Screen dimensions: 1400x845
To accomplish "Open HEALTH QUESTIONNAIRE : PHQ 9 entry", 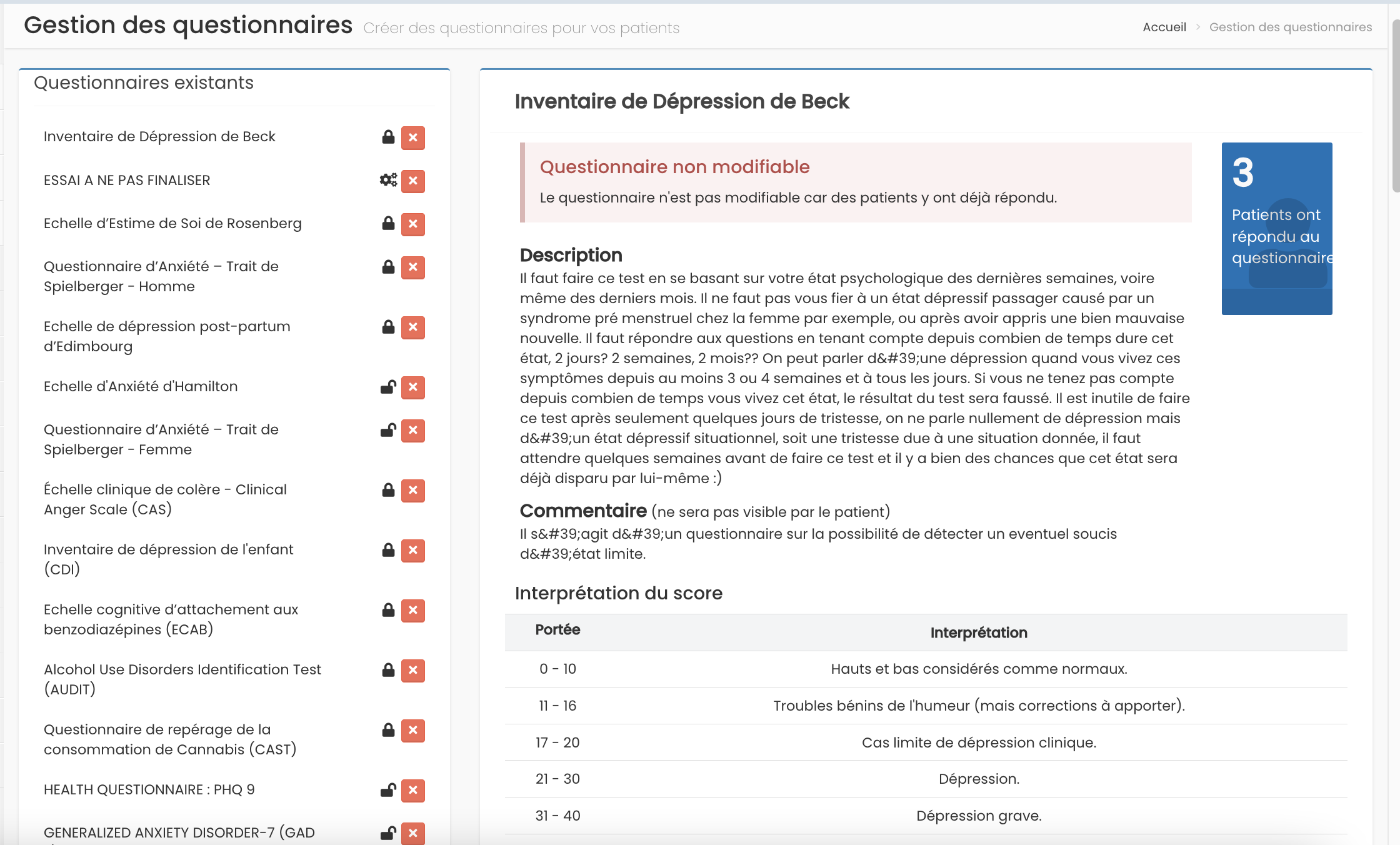I will [x=149, y=789].
